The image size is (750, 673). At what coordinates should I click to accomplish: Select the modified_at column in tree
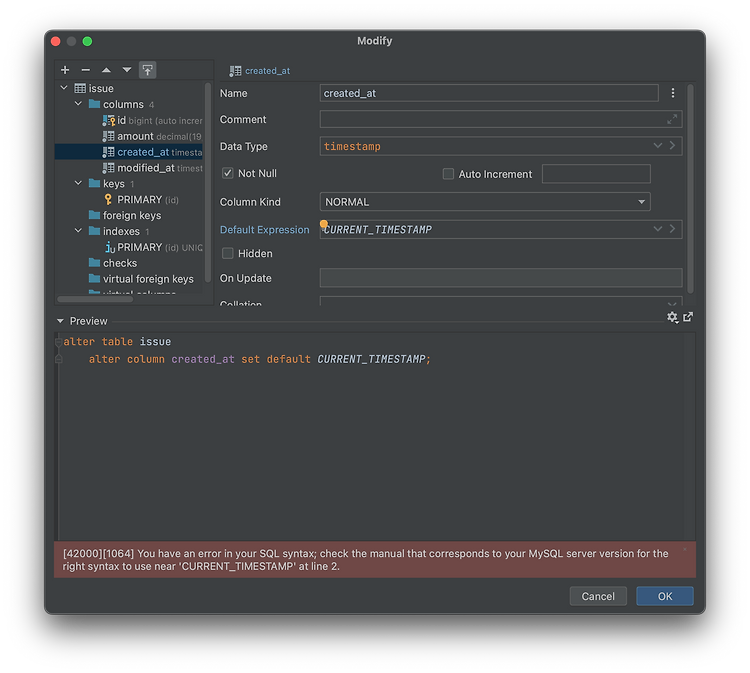(129, 168)
